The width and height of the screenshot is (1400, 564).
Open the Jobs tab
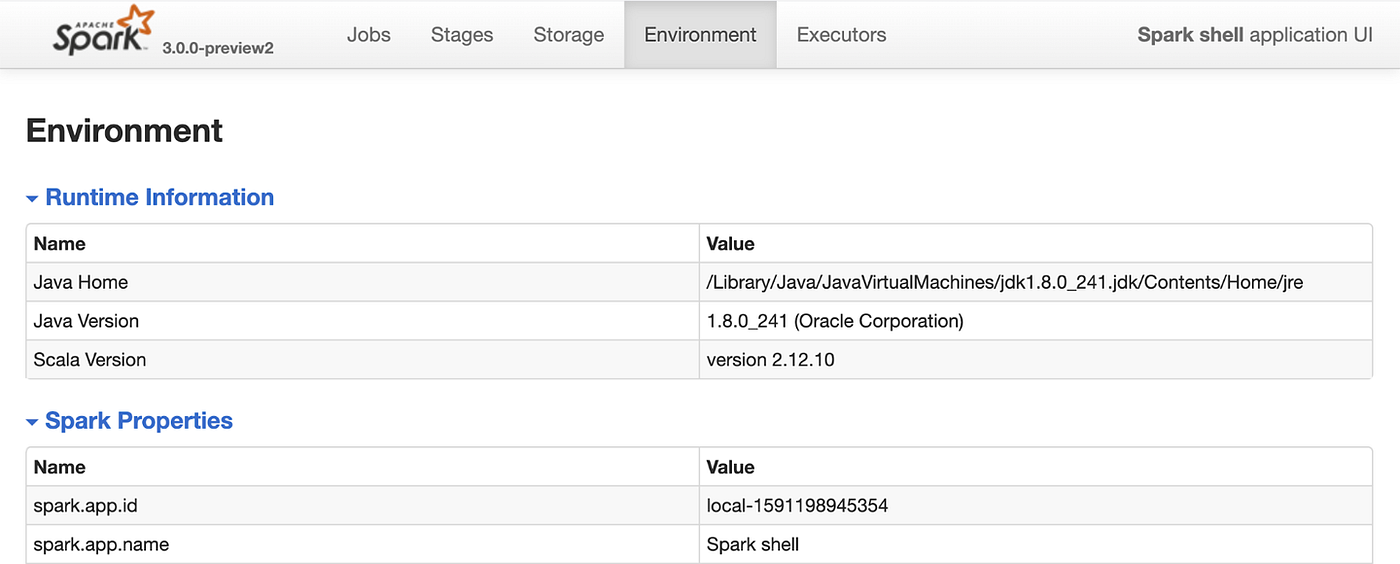coord(369,35)
